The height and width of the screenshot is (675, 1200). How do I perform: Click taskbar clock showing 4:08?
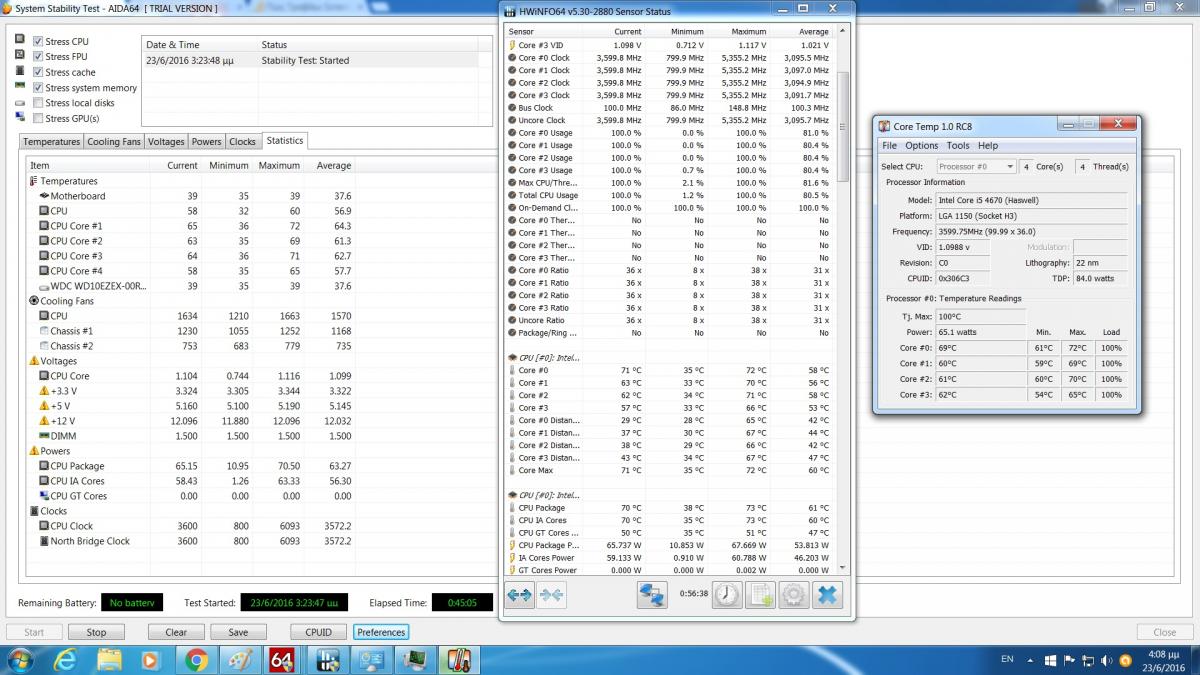click(1163, 660)
